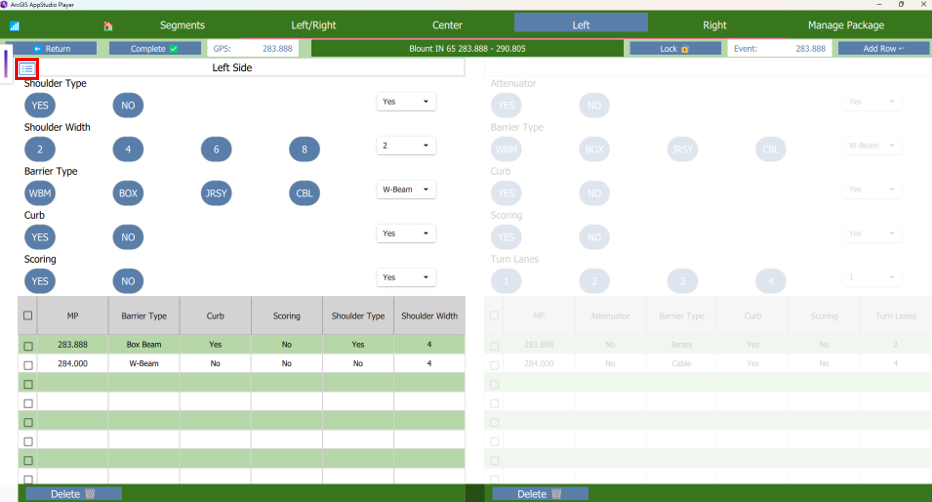Click the Add Row button
This screenshot has width=932, height=502.
(x=883, y=49)
